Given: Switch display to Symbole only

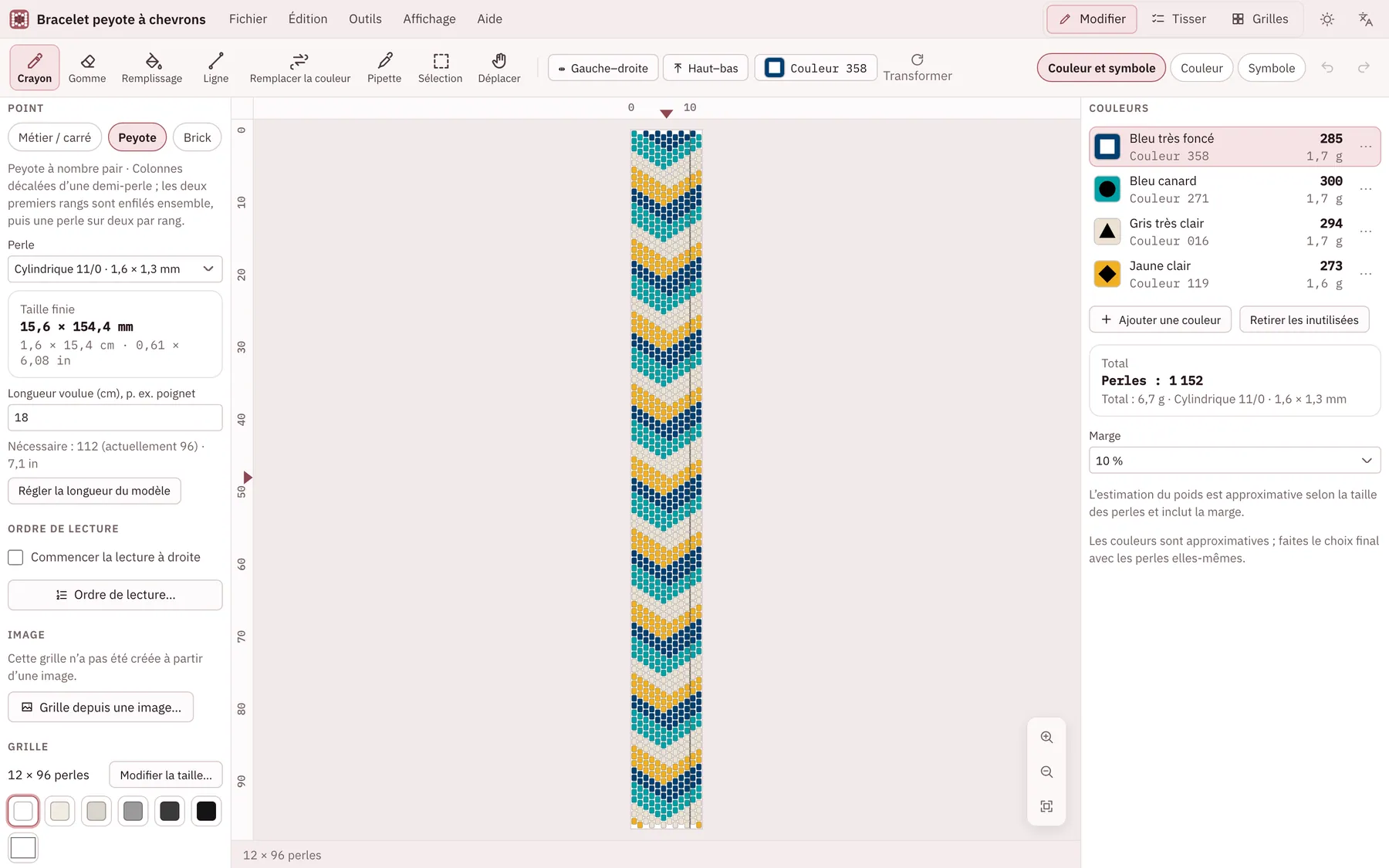Looking at the screenshot, I should coord(1272,68).
